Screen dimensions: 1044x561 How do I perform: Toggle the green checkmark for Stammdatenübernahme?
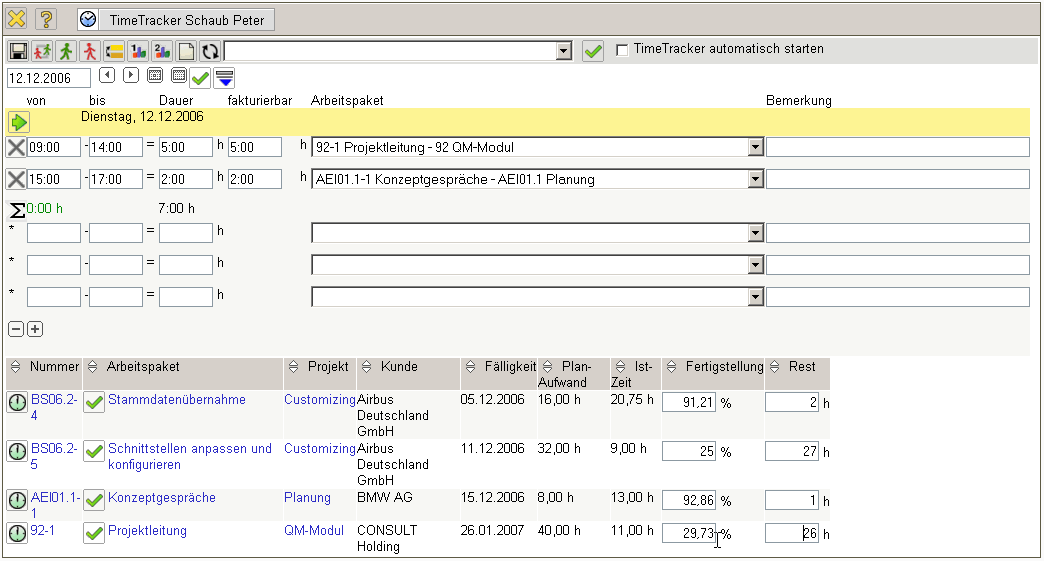94,402
